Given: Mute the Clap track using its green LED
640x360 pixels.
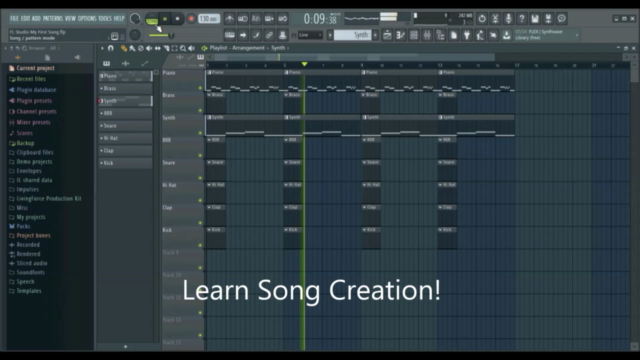Looking at the screenshot, I should click(200, 222).
